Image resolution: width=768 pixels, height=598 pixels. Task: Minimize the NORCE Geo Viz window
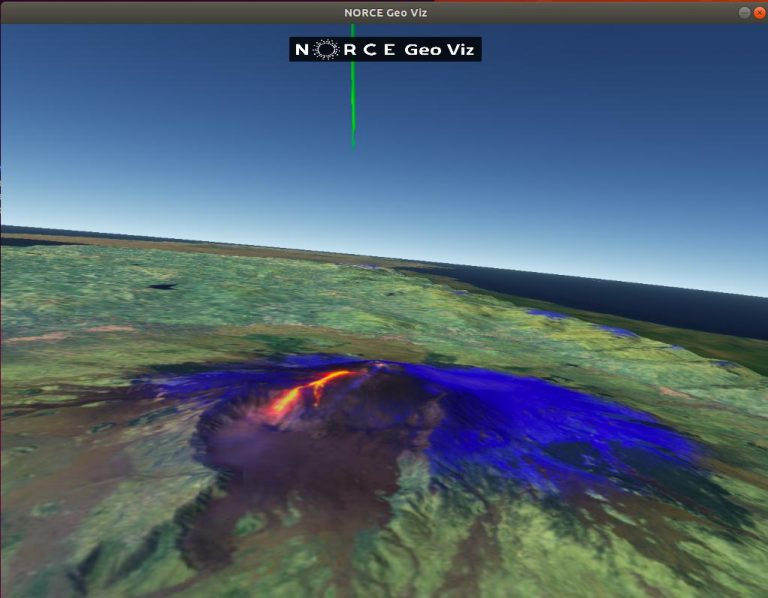pos(744,13)
